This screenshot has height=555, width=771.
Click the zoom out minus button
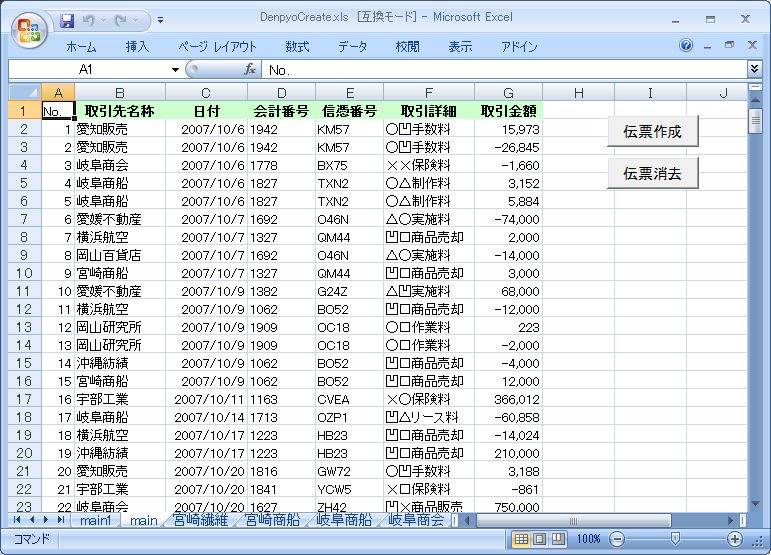point(617,539)
